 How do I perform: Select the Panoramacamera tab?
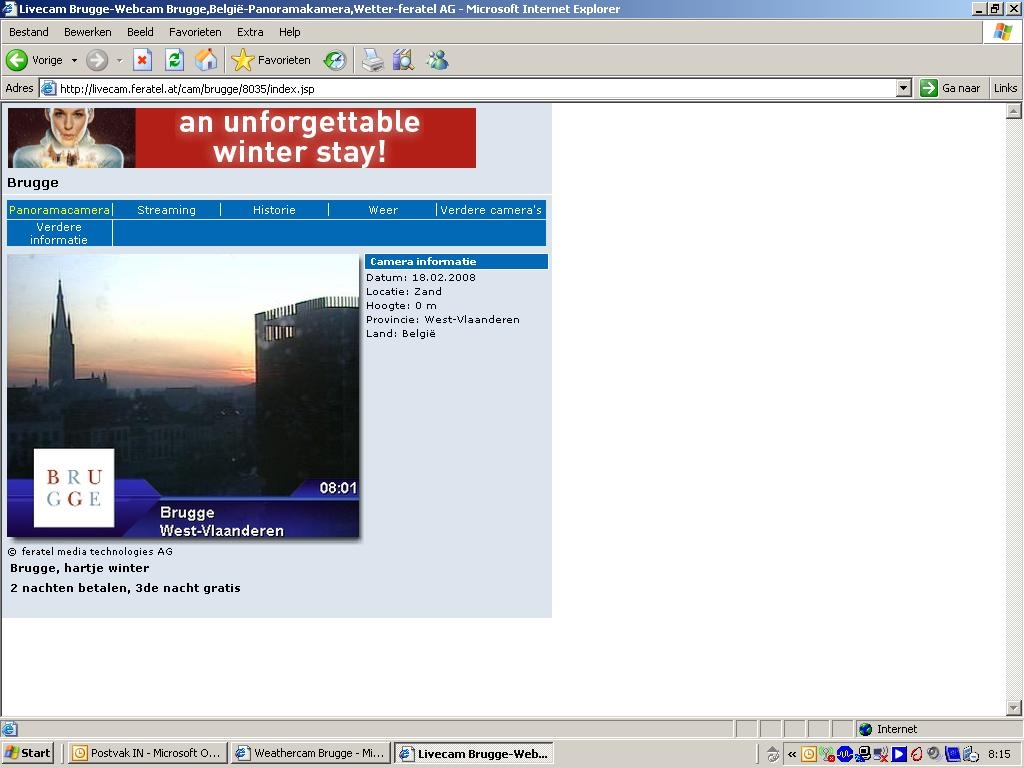(59, 210)
